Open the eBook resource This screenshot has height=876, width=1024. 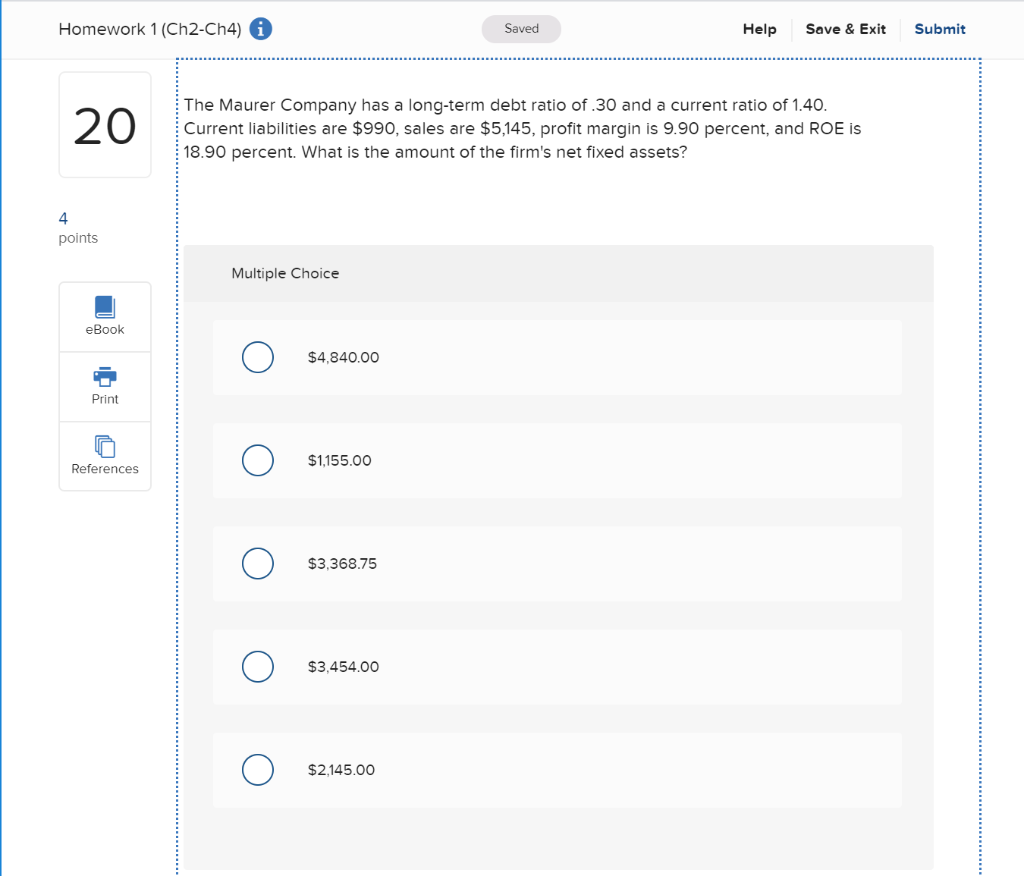(x=105, y=316)
